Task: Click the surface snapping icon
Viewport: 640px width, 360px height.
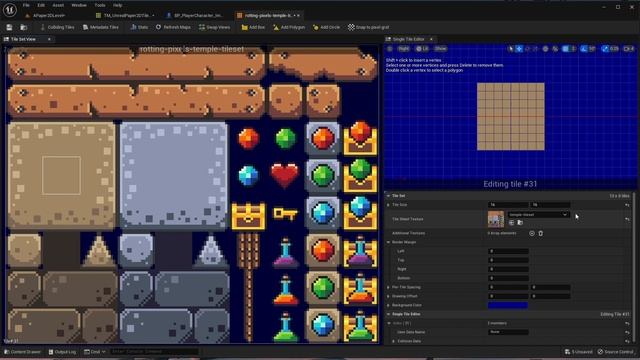Action: (x=555, y=49)
